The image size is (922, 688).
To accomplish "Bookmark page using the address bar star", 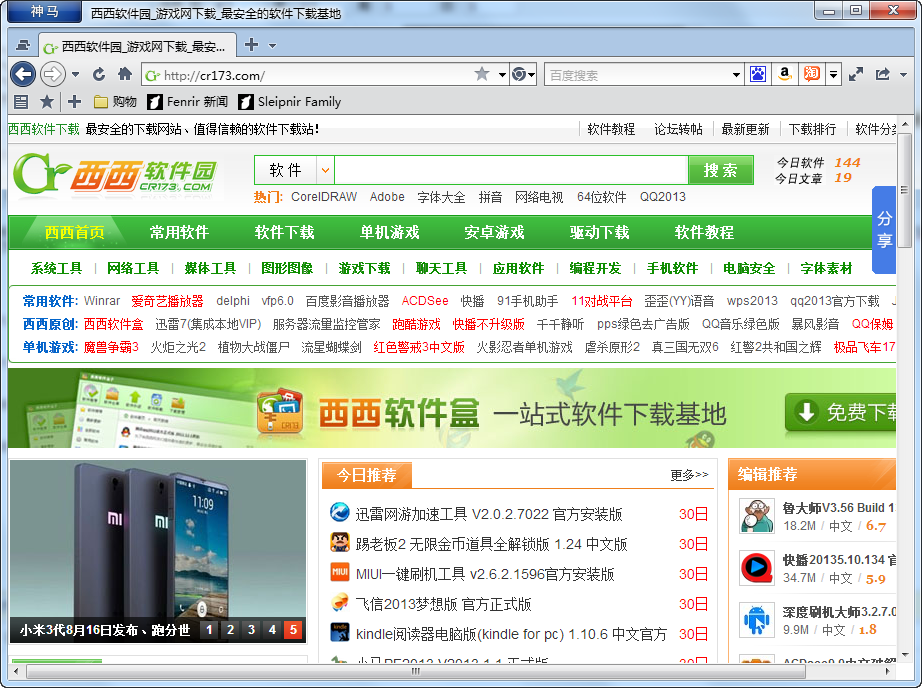I will click(x=482, y=74).
